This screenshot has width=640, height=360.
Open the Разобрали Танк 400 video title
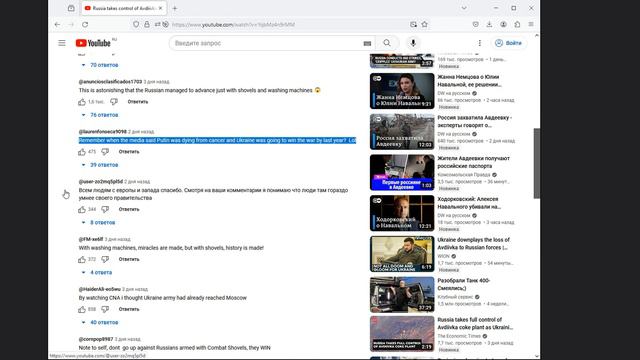coord(464,284)
